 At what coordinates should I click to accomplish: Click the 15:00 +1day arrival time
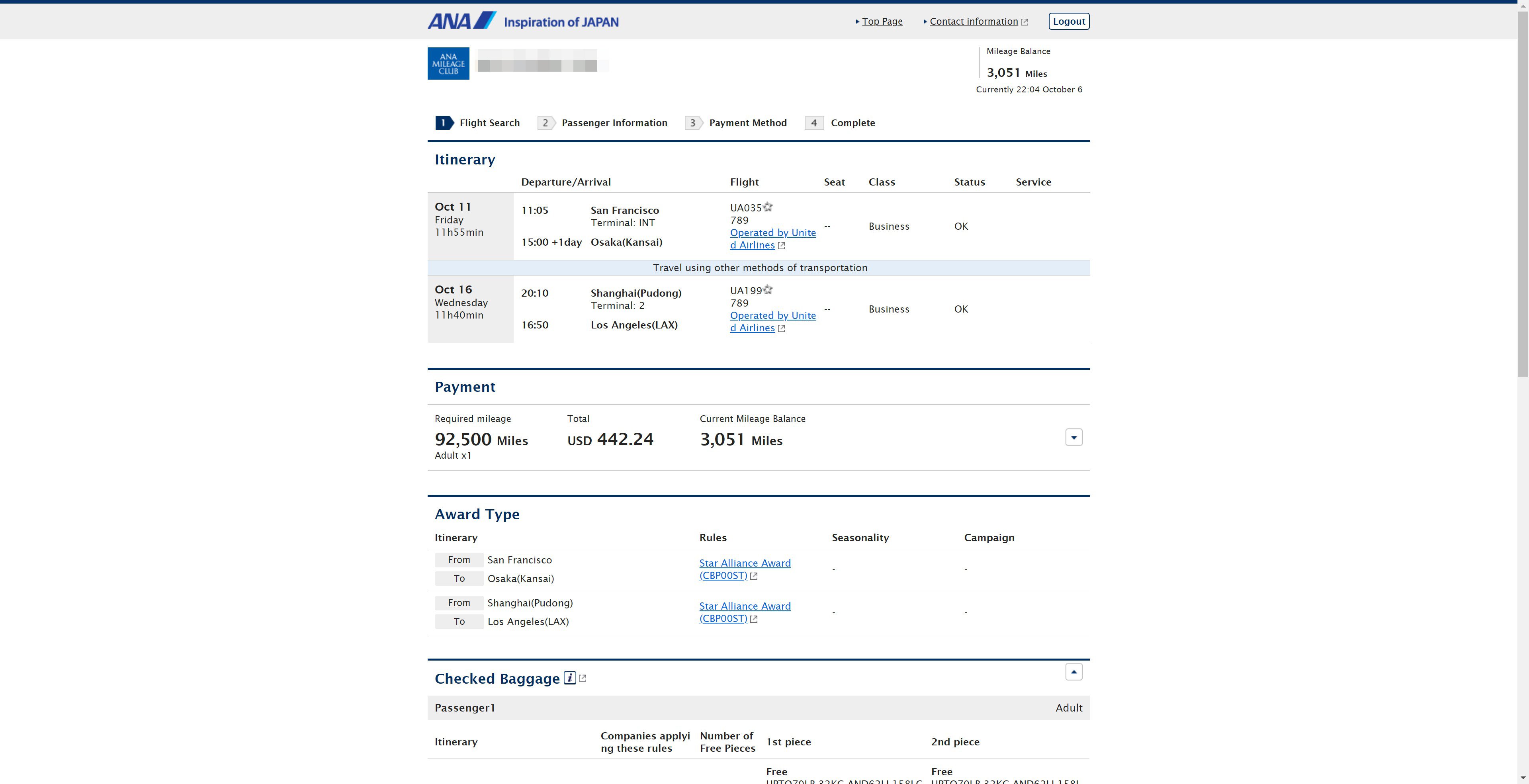click(x=551, y=242)
